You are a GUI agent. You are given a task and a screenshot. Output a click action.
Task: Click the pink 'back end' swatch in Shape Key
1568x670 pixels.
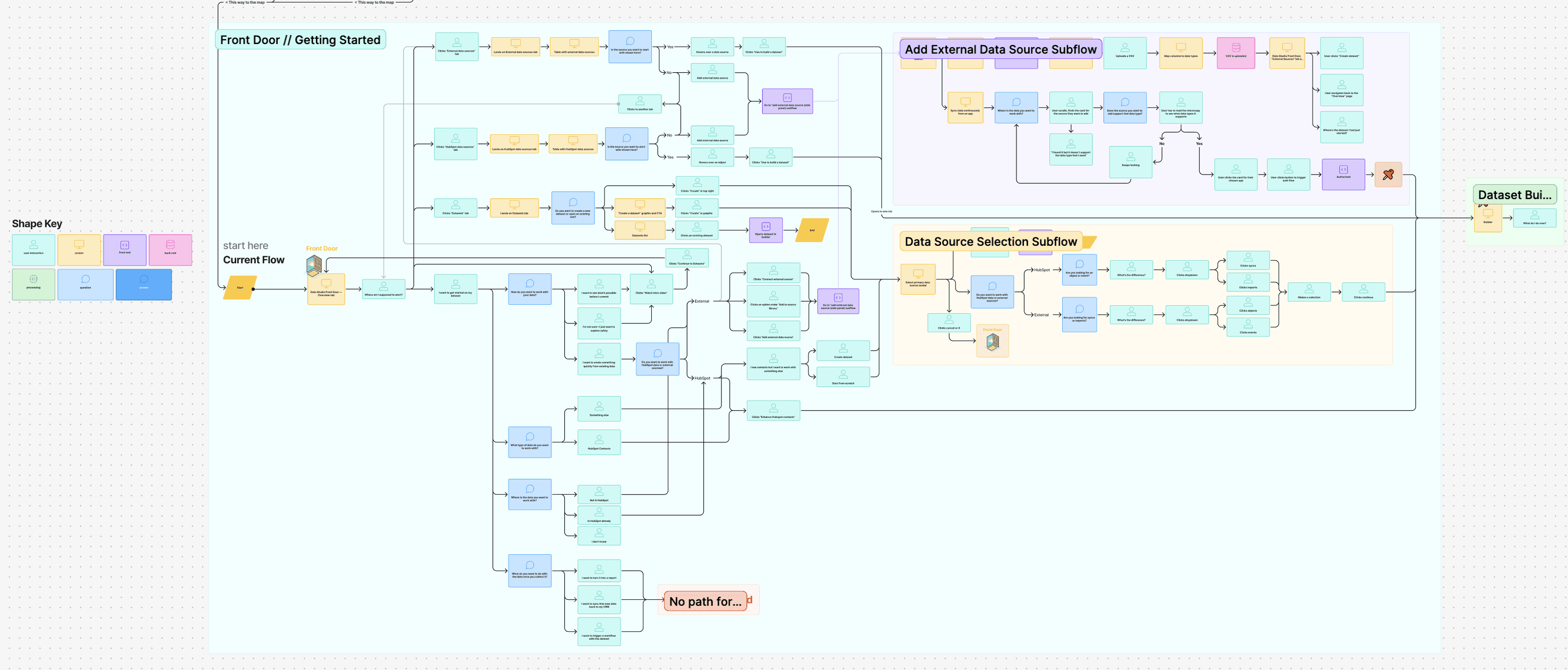(170, 250)
